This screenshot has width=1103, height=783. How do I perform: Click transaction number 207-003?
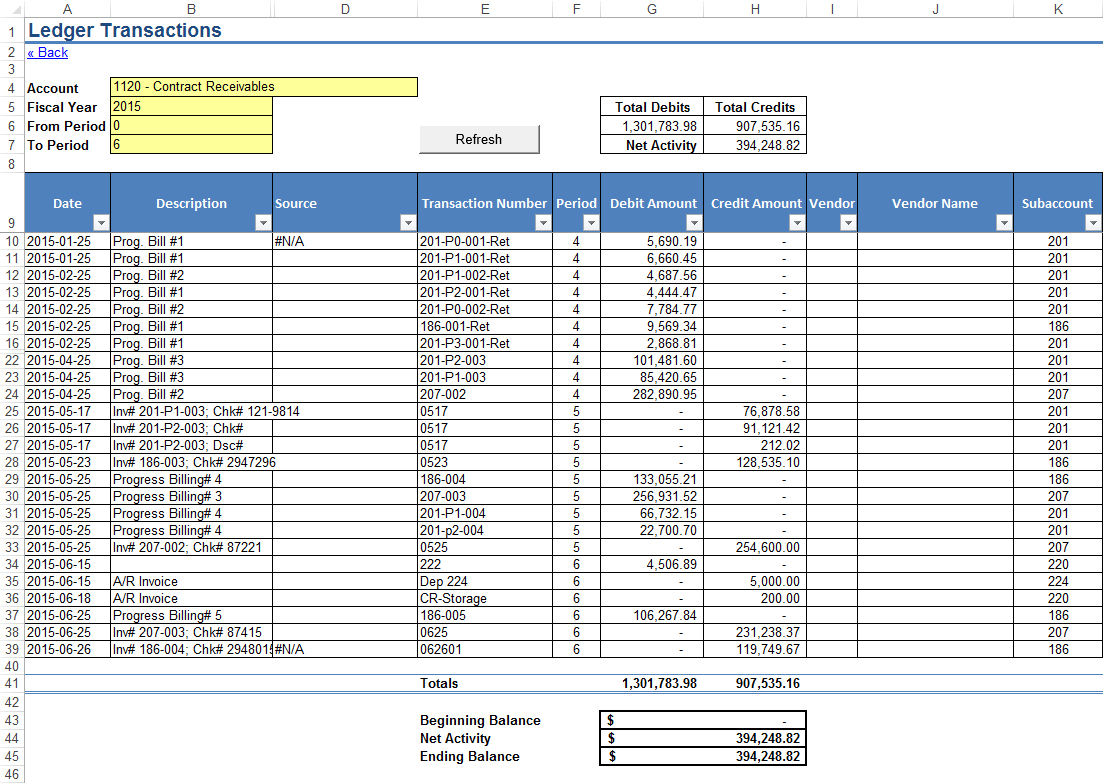pyautogui.click(x=485, y=497)
